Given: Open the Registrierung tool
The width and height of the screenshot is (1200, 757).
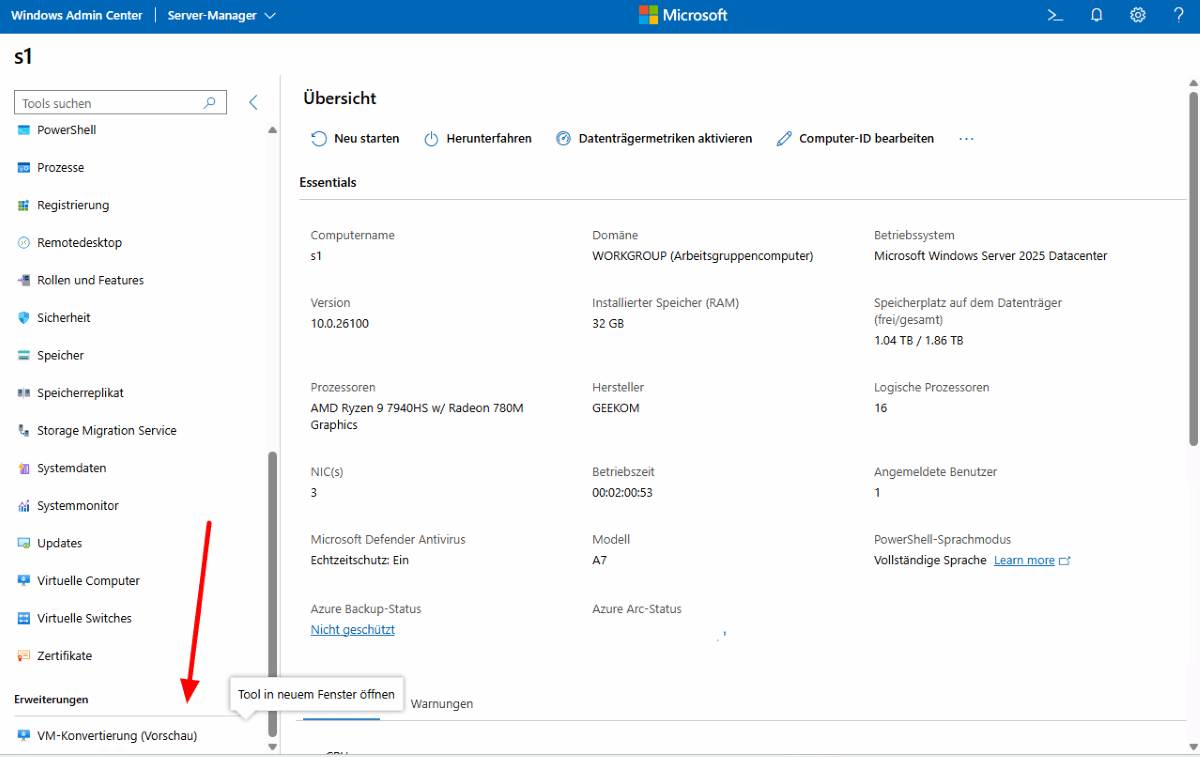Looking at the screenshot, I should [x=73, y=205].
